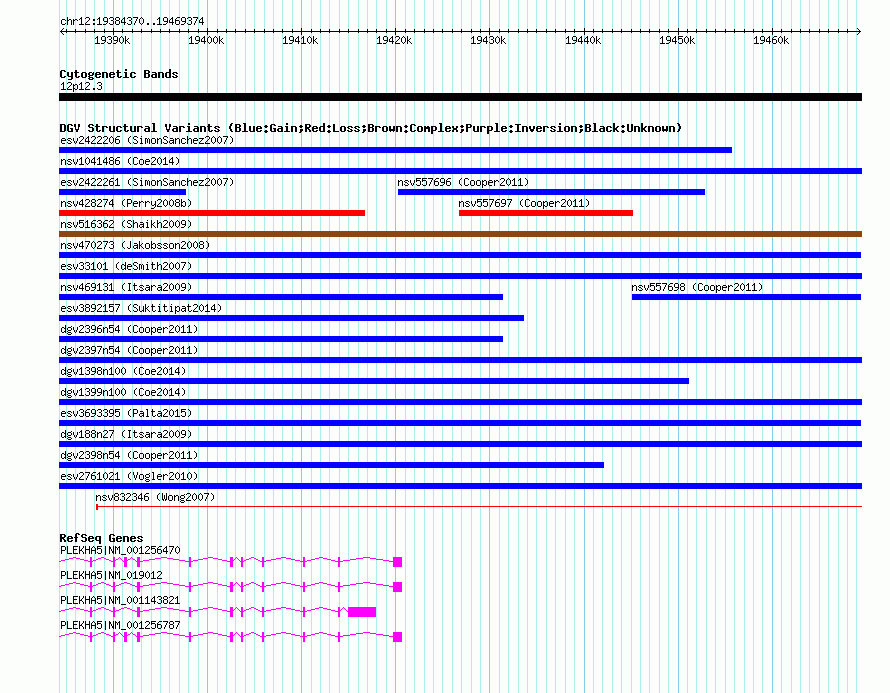Click the 19410k ruler tick label

pos(300,40)
